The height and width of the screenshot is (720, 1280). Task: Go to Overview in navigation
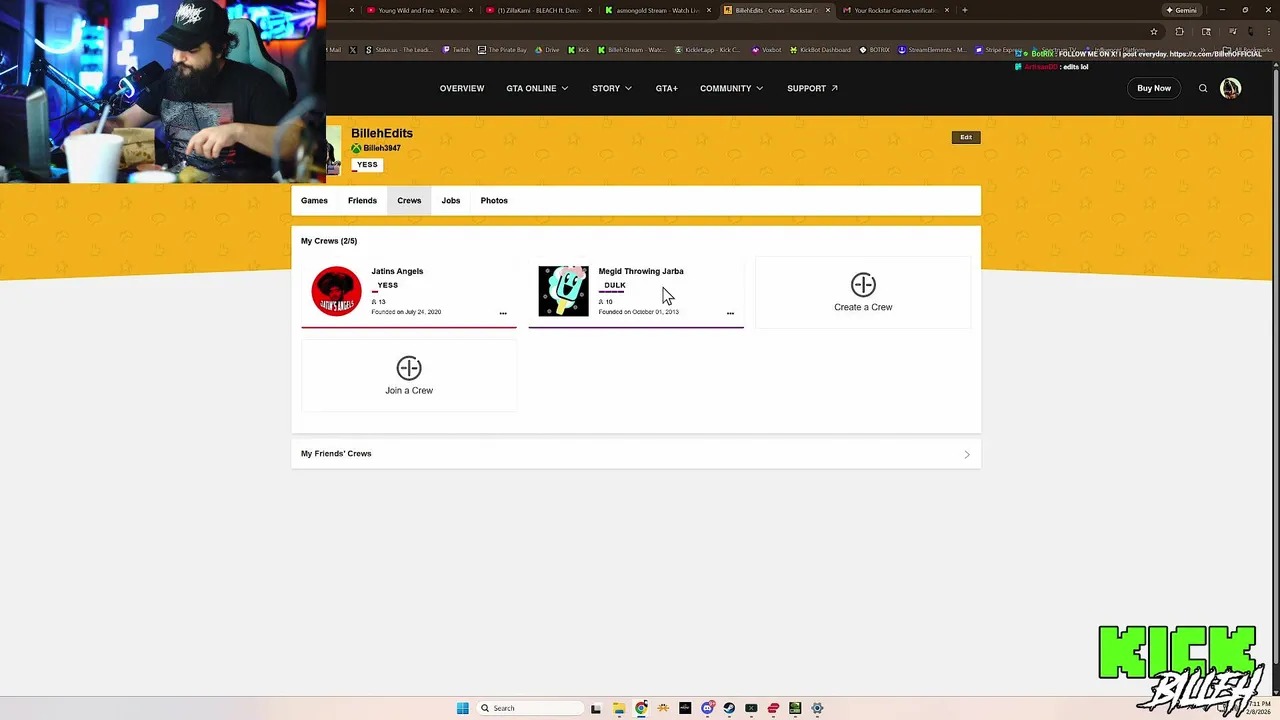[x=462, y=88]
